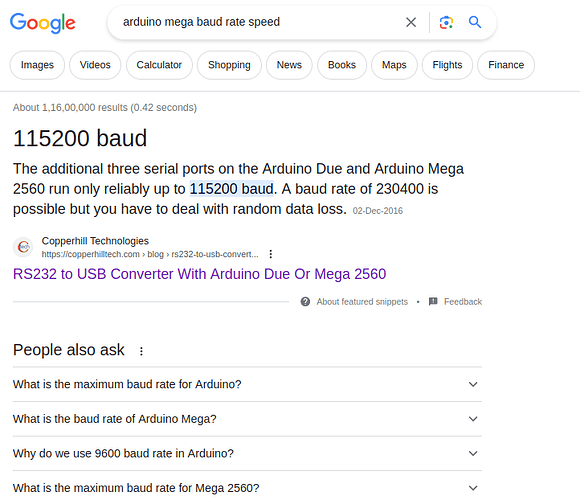Expand "What is the baud rate of Arduino Mega?"
The width and height of the screenshot is (580, 500).
(247, 419)
